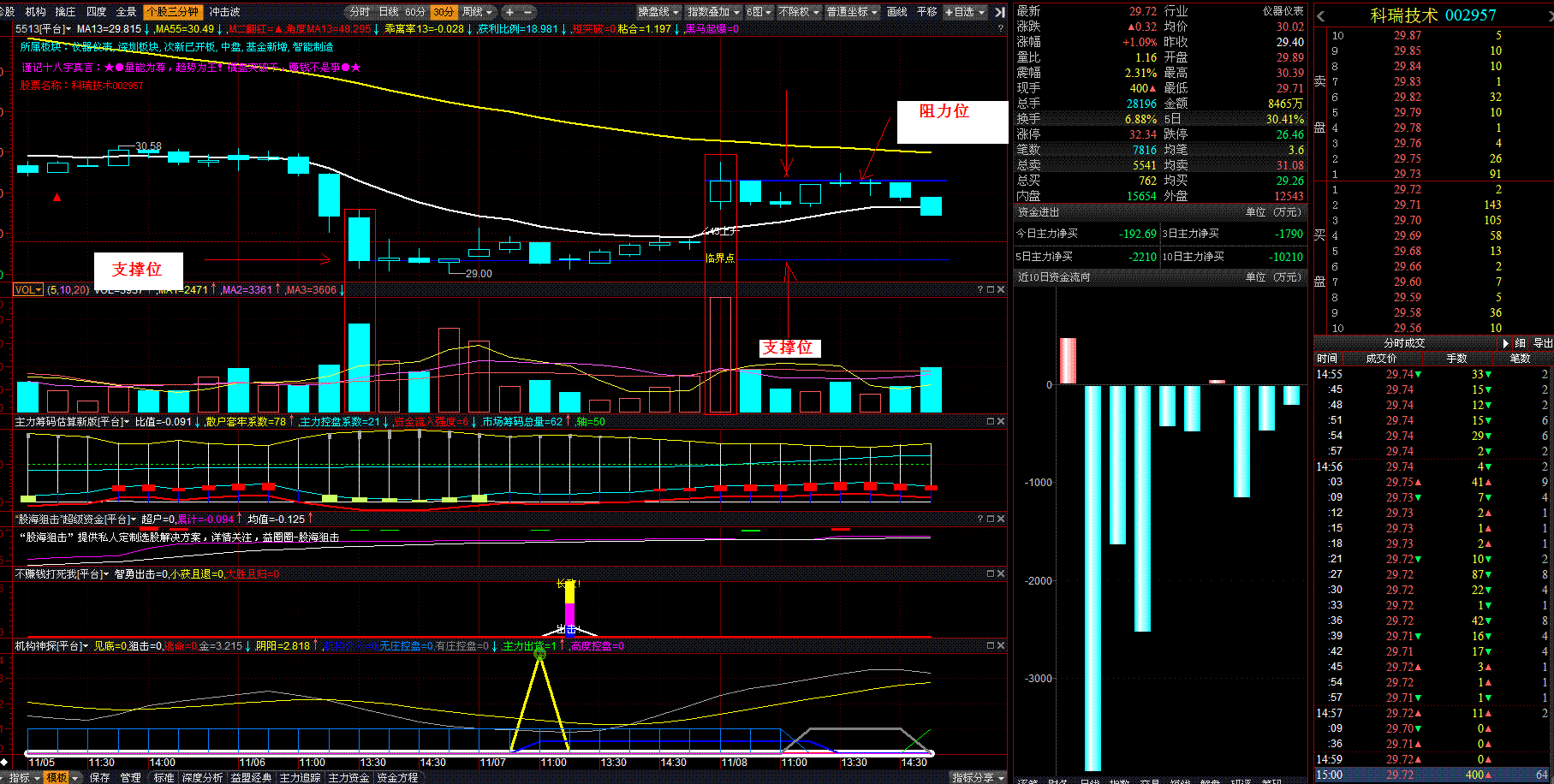Viewport: 1554px width, 784px height.
Task: Close the 机构神探 panel
Action: tap(1001, 645)
